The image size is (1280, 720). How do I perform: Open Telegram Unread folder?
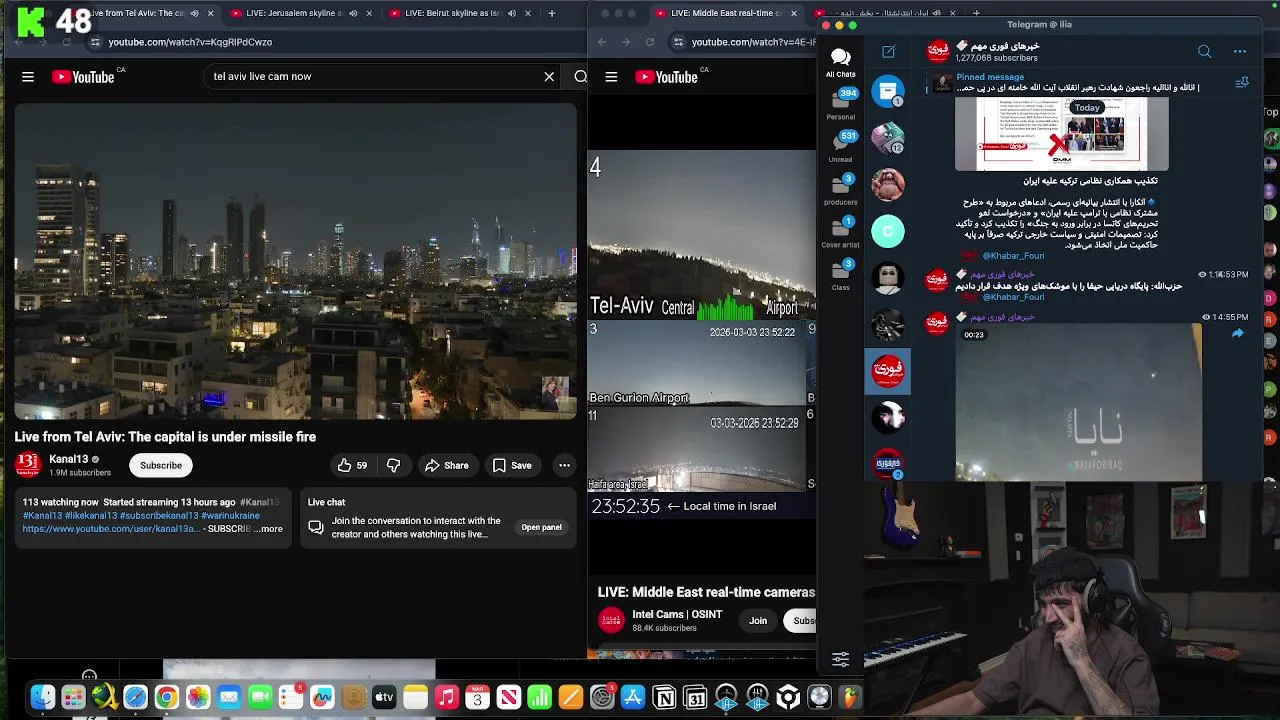point(841,147)
